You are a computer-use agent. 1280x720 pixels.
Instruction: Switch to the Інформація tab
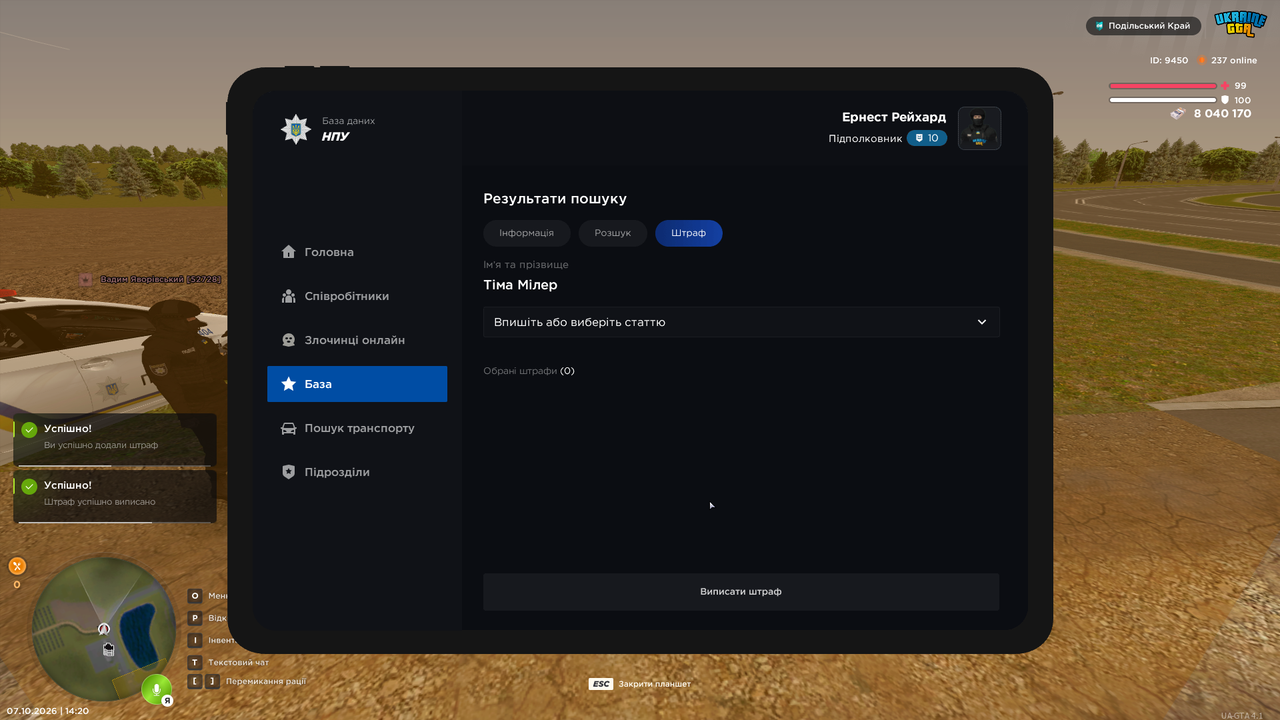click(526, 233)
